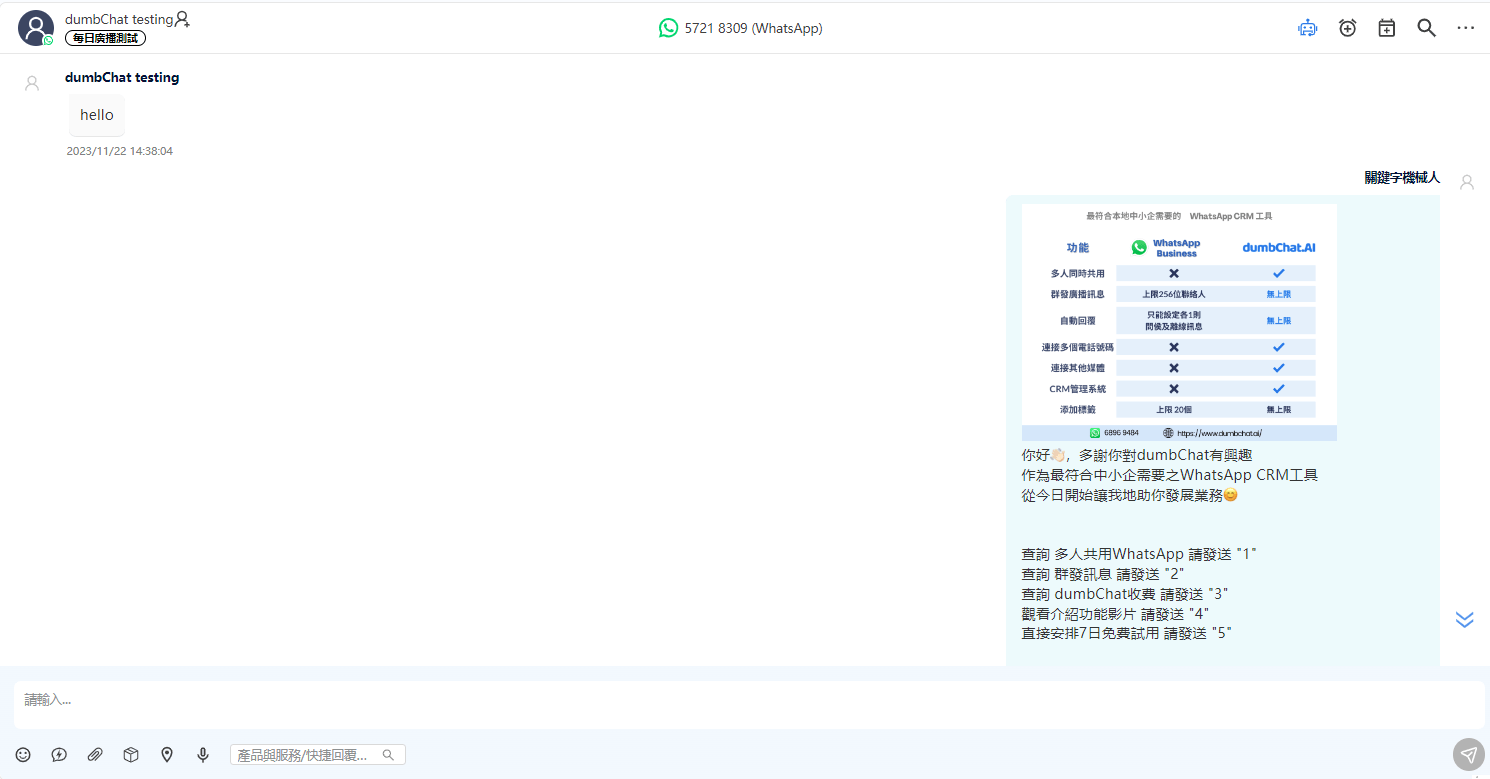Image resolution: width=1490 pixels, height=779 pixels.
Task: Open the CRM comparison image in the message
Action: [x=1179, y=322]
